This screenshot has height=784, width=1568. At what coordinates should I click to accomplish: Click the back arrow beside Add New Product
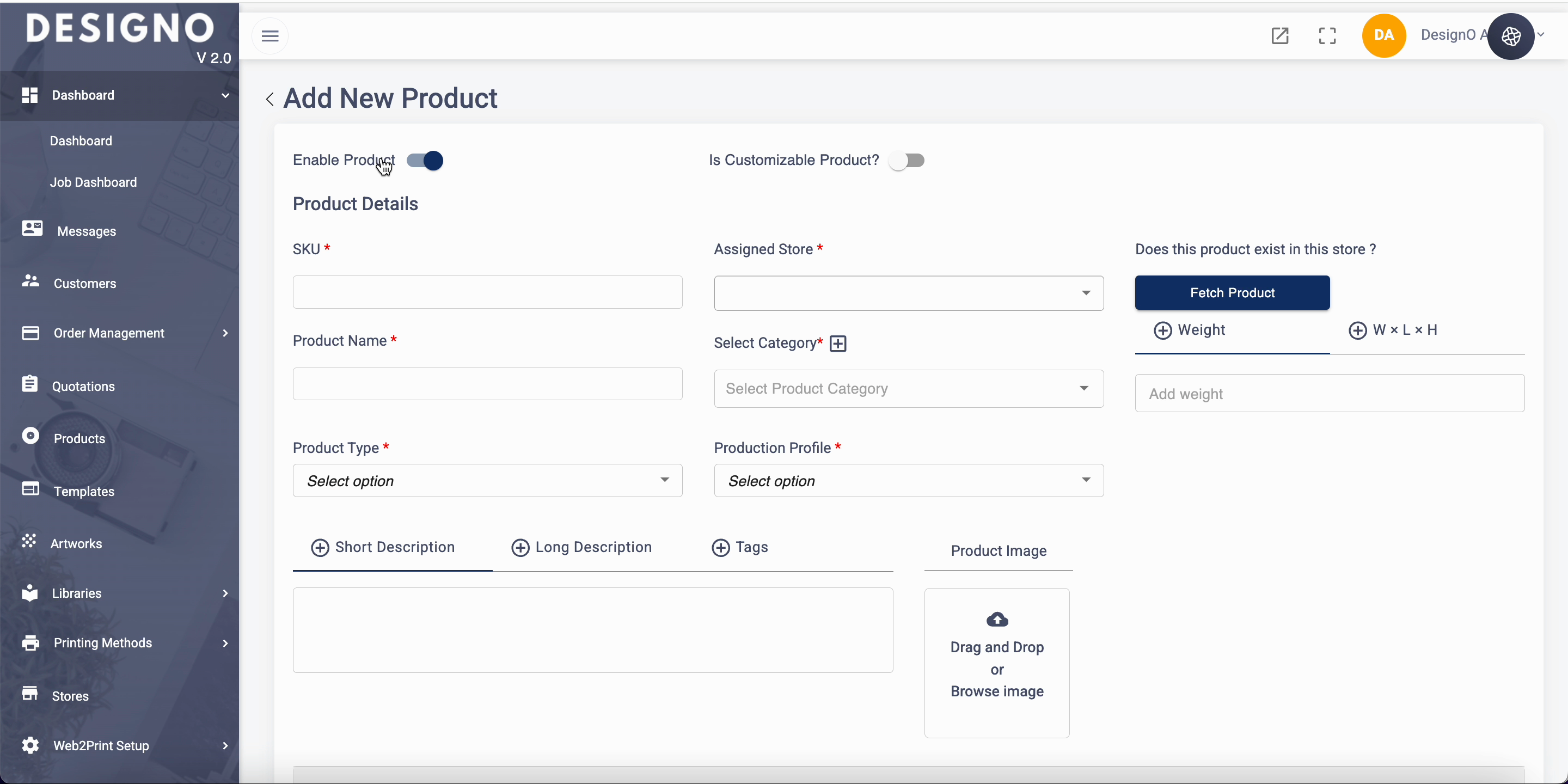tap(269, 99)
